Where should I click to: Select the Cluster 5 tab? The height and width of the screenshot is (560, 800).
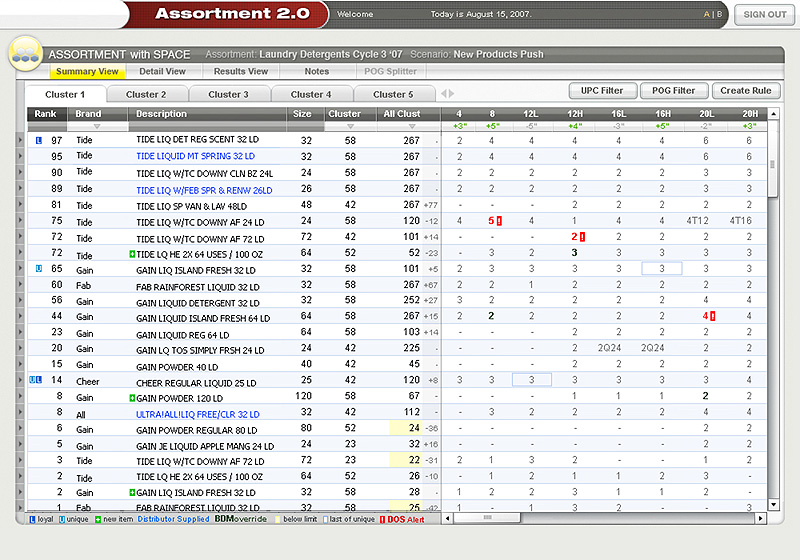393,94
